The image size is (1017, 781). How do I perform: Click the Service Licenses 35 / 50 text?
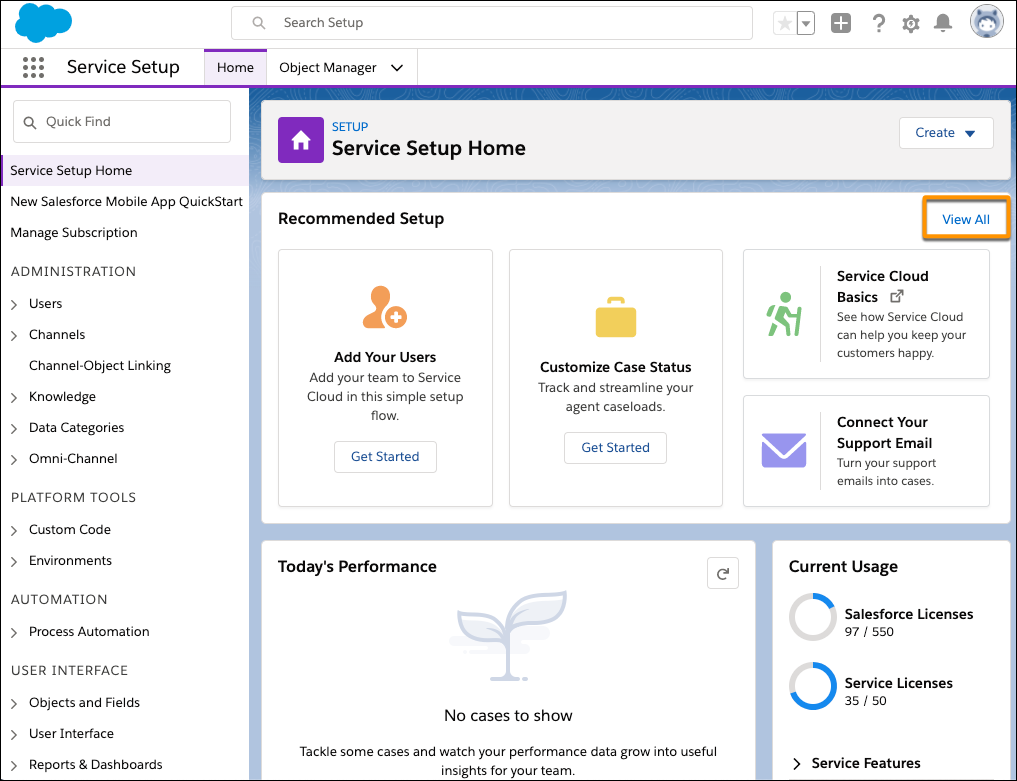tap(898, 691)
